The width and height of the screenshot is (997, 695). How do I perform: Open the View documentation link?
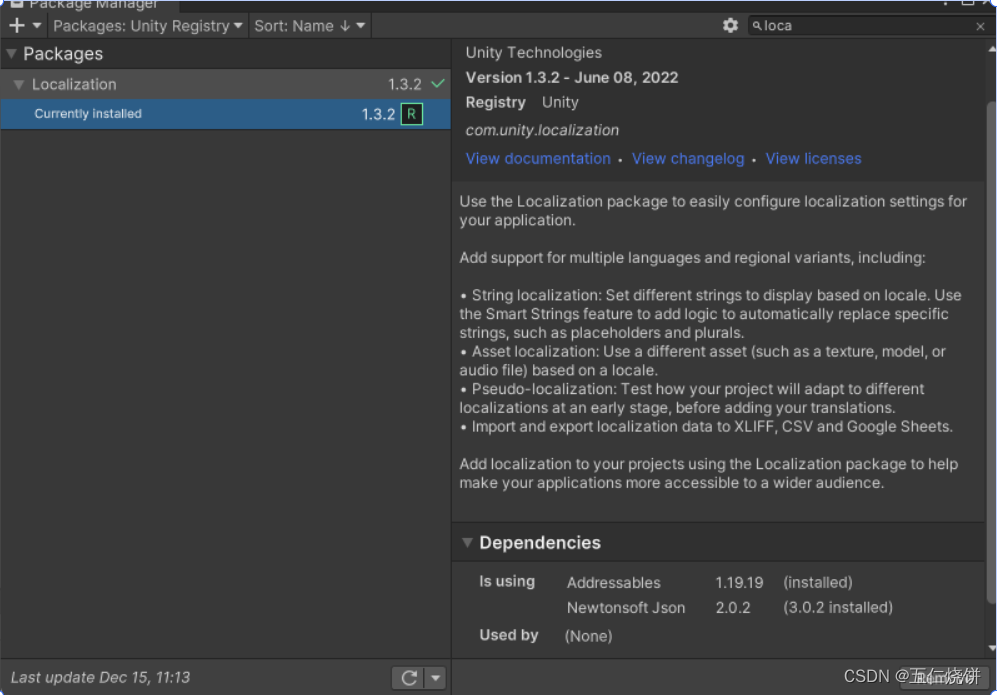pyautogui.click(x=538, y=159)
